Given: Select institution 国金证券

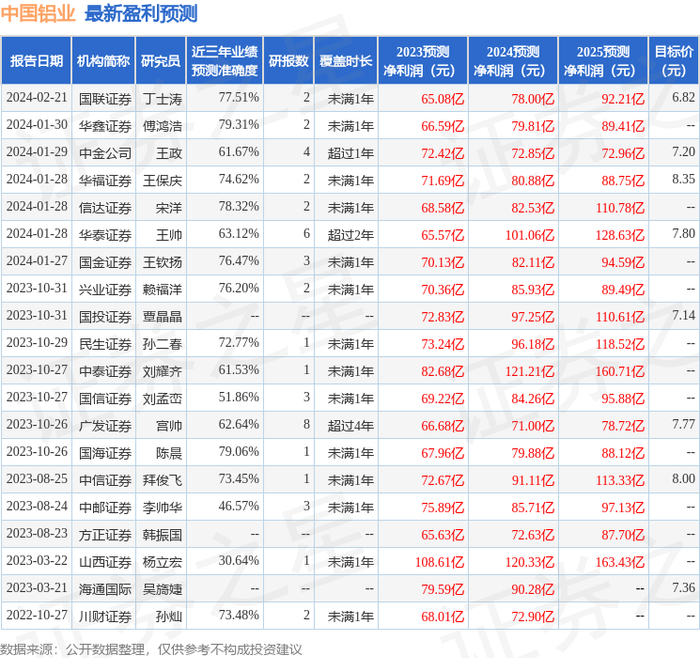Looking at the screenshot, I should (x=105, y=262).
